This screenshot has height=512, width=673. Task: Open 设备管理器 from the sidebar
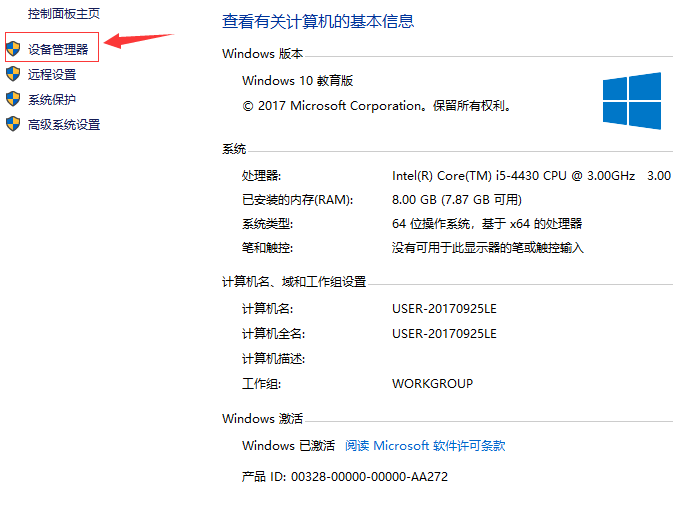58,49
